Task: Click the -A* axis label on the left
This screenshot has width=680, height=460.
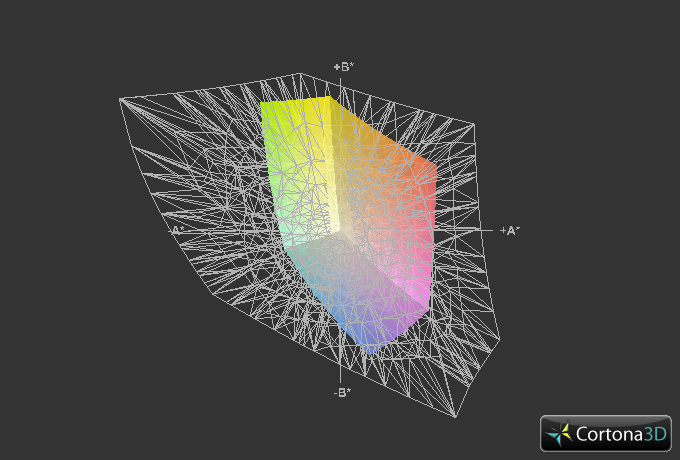Action: (x=177, y=230)
